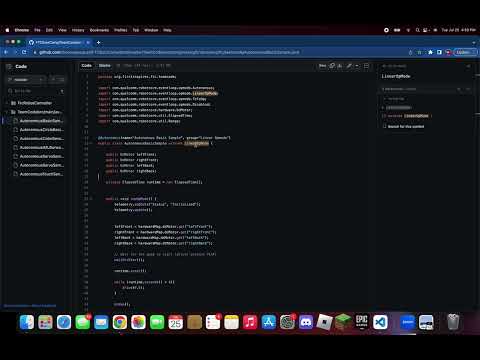Switch to the Blame tab
480x360 pixels.
pos(104,66)
